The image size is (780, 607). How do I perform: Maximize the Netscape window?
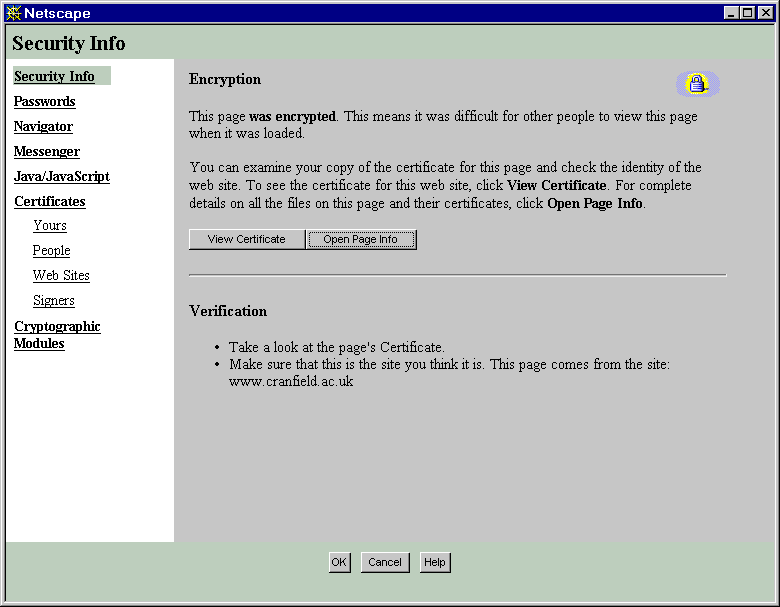[x=747, y=13]
